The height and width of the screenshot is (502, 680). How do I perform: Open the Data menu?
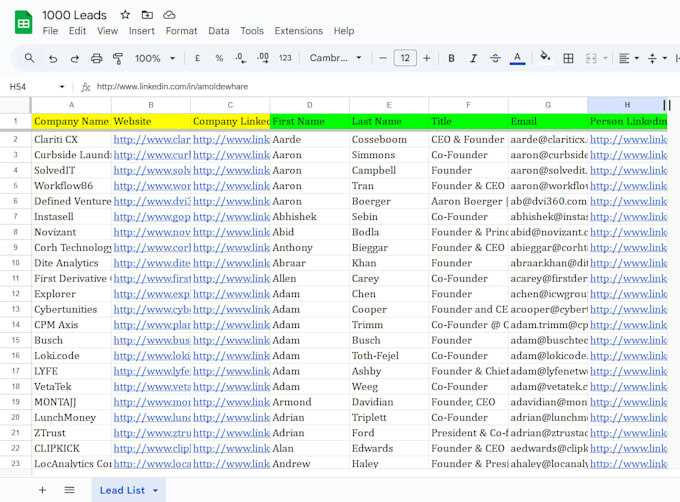point(219,31)
